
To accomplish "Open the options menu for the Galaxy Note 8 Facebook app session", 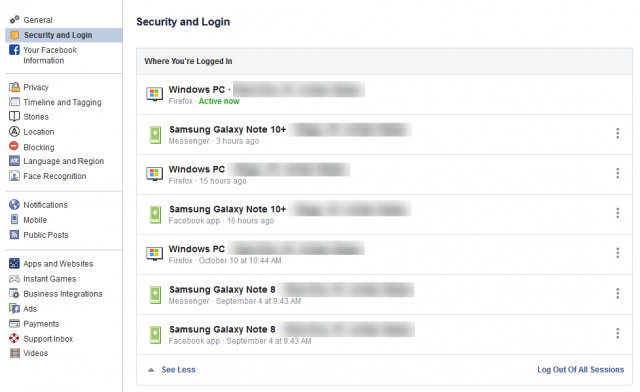I will pos(618,333).
